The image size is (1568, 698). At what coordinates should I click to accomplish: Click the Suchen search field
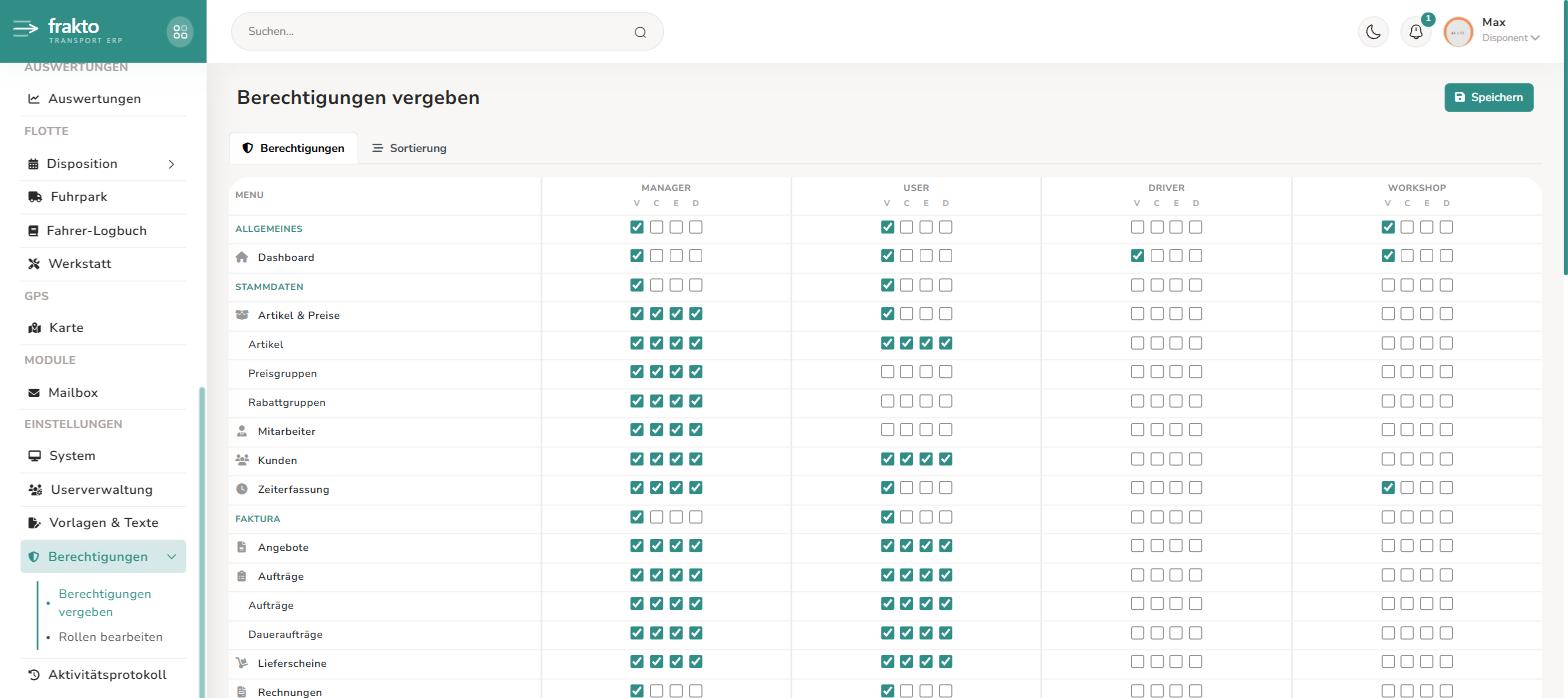447,31
